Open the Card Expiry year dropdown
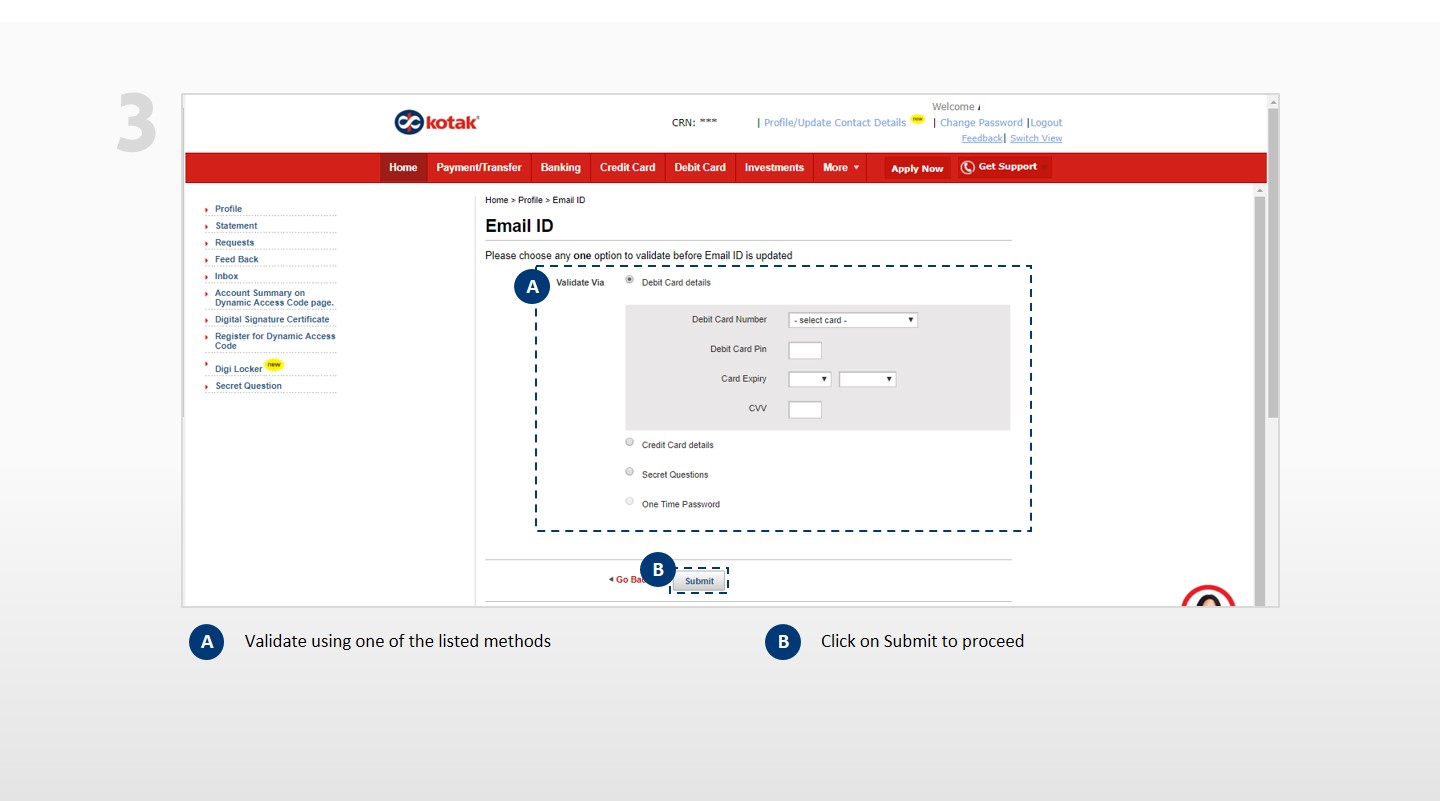This screenshot has width=1440, height=801. 867,380
